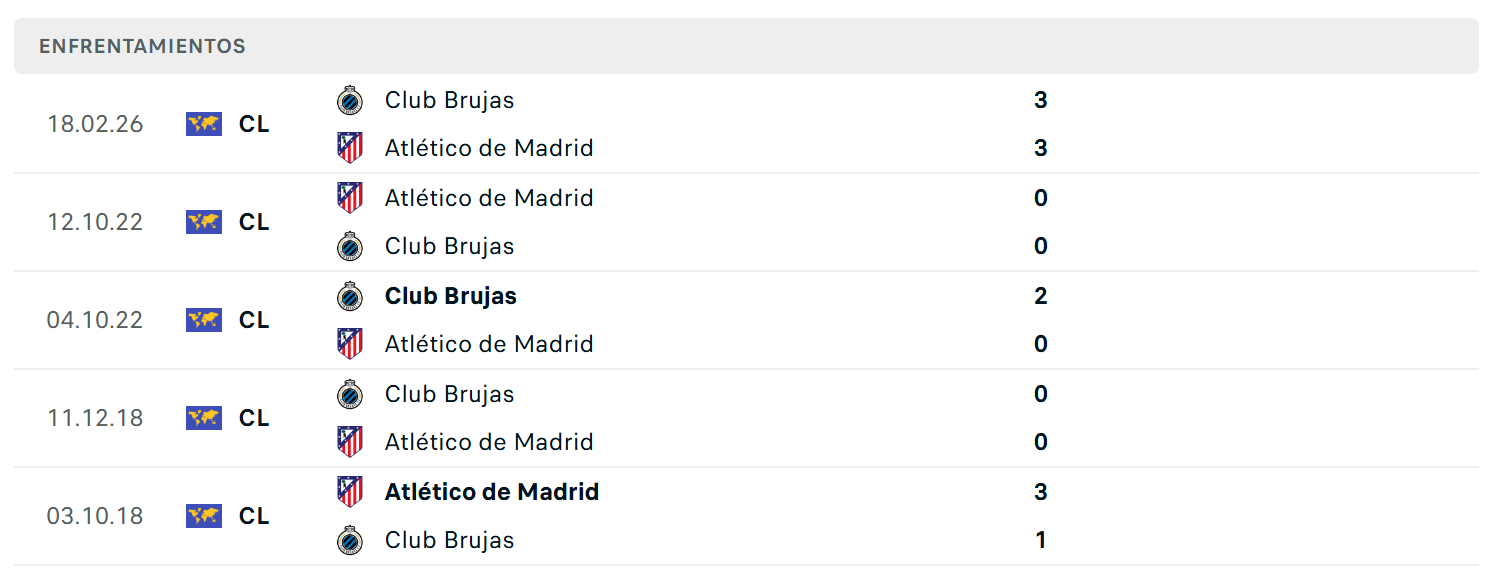This screenshot has width=1496, height=581.
Task: Select Club Brujas name in 12.10.22 match
Action: [450, 246]
